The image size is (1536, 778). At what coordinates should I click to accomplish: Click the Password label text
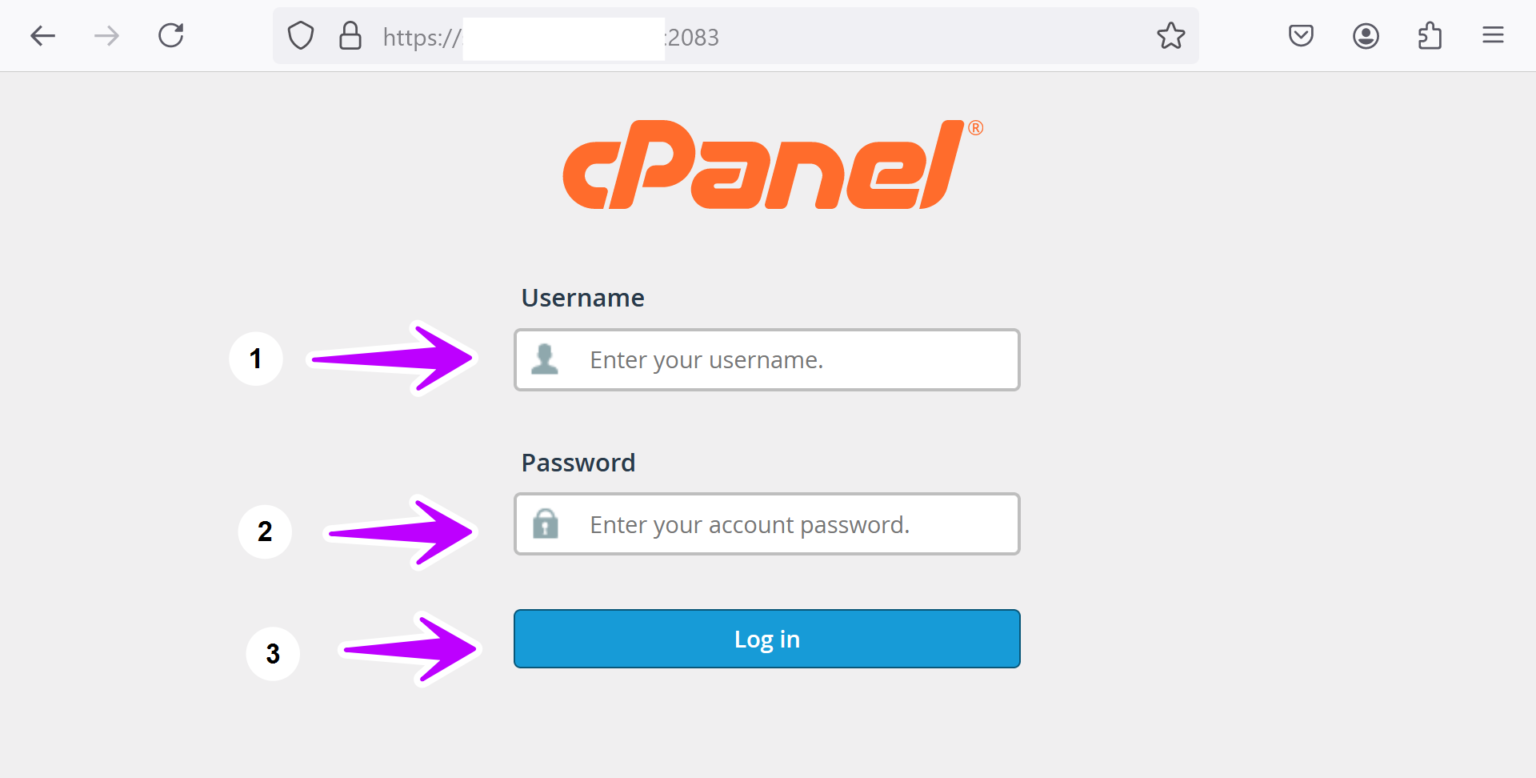point(578,462)
